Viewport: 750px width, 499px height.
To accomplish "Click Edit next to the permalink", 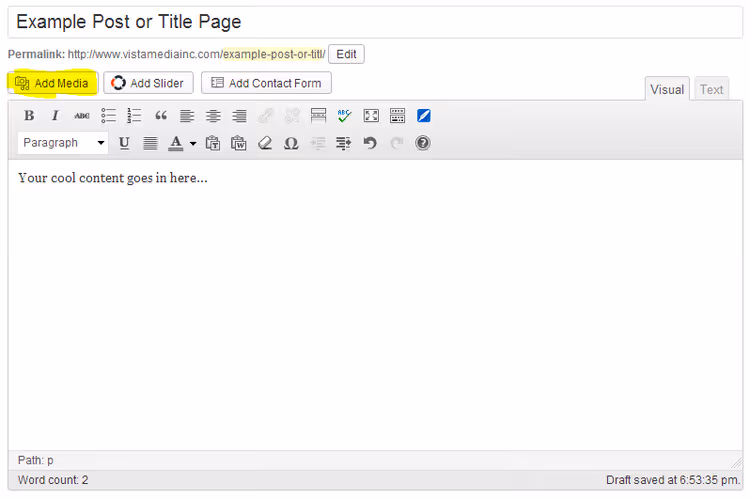I will [346, 54].
